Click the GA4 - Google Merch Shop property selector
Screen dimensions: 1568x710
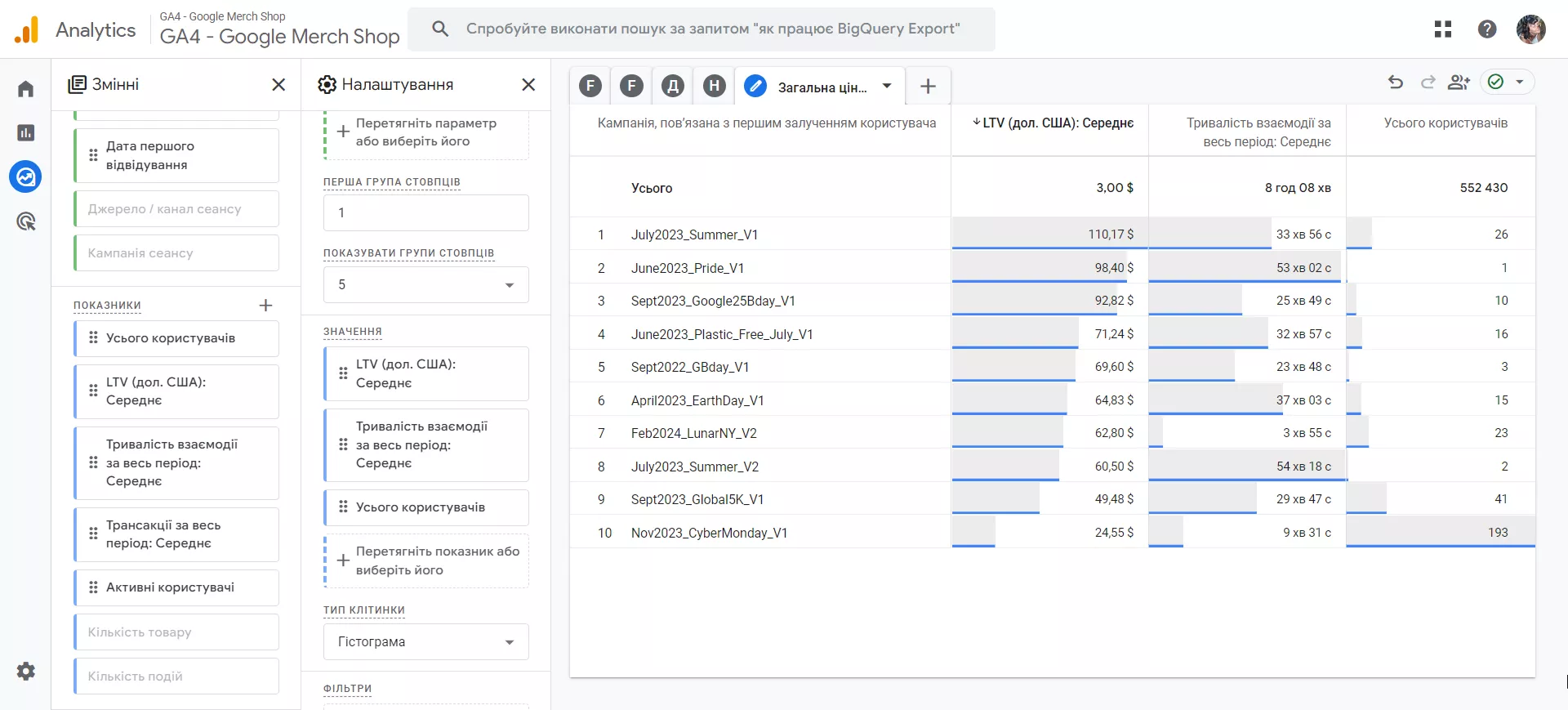click(279, 29)
